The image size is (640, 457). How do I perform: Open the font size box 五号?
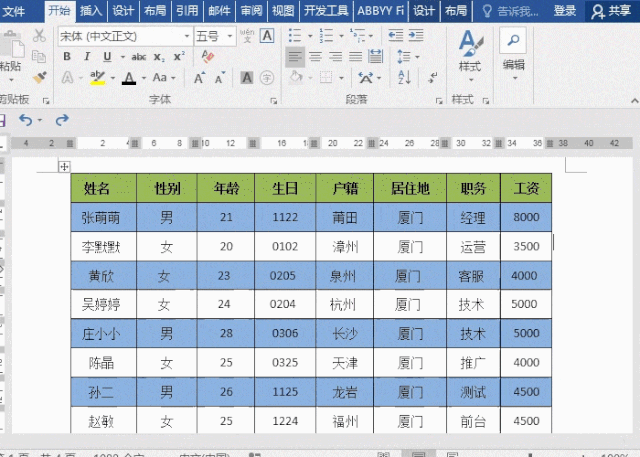point(215,36)
